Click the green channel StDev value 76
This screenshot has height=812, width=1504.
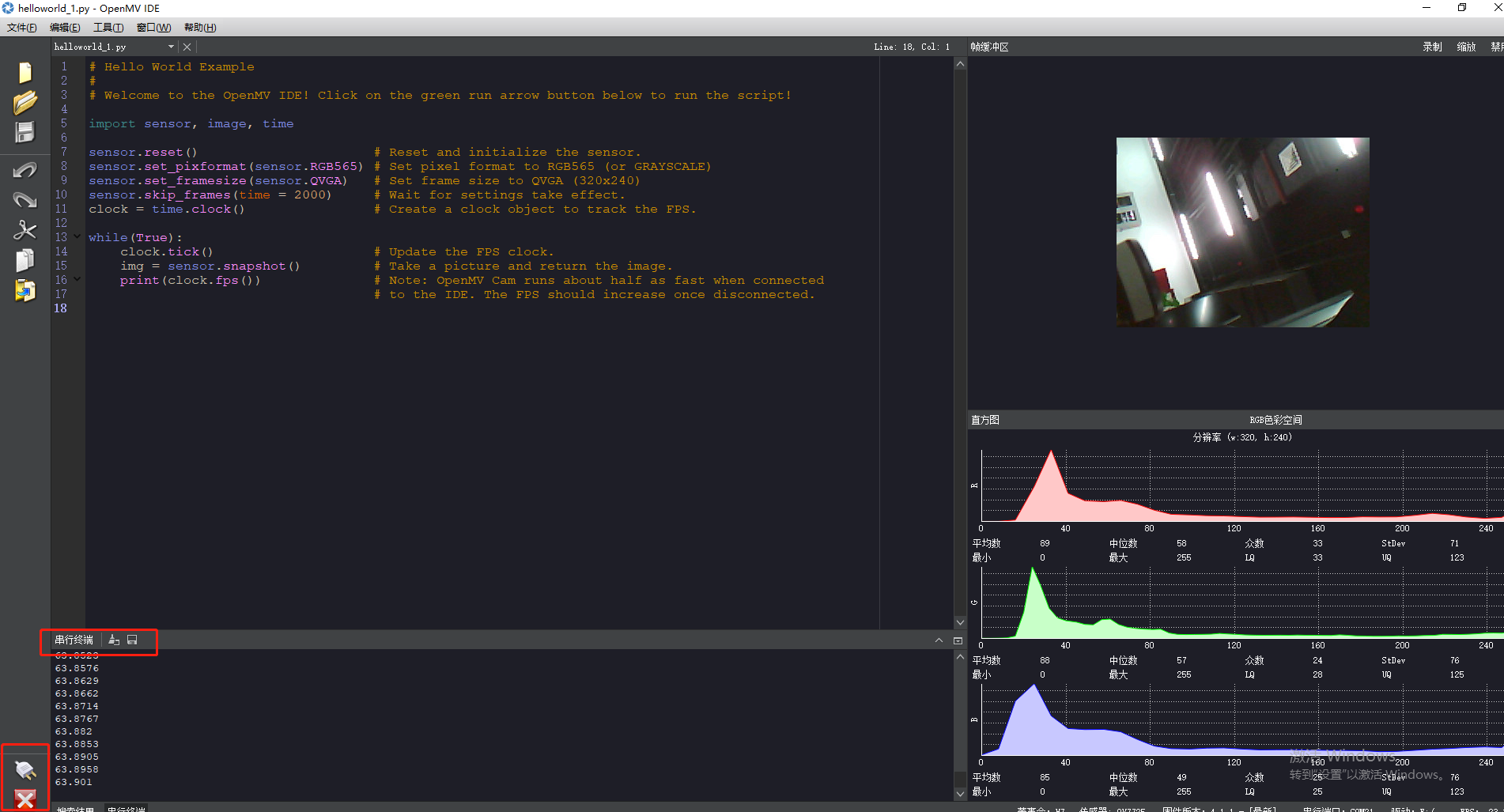1454,660
